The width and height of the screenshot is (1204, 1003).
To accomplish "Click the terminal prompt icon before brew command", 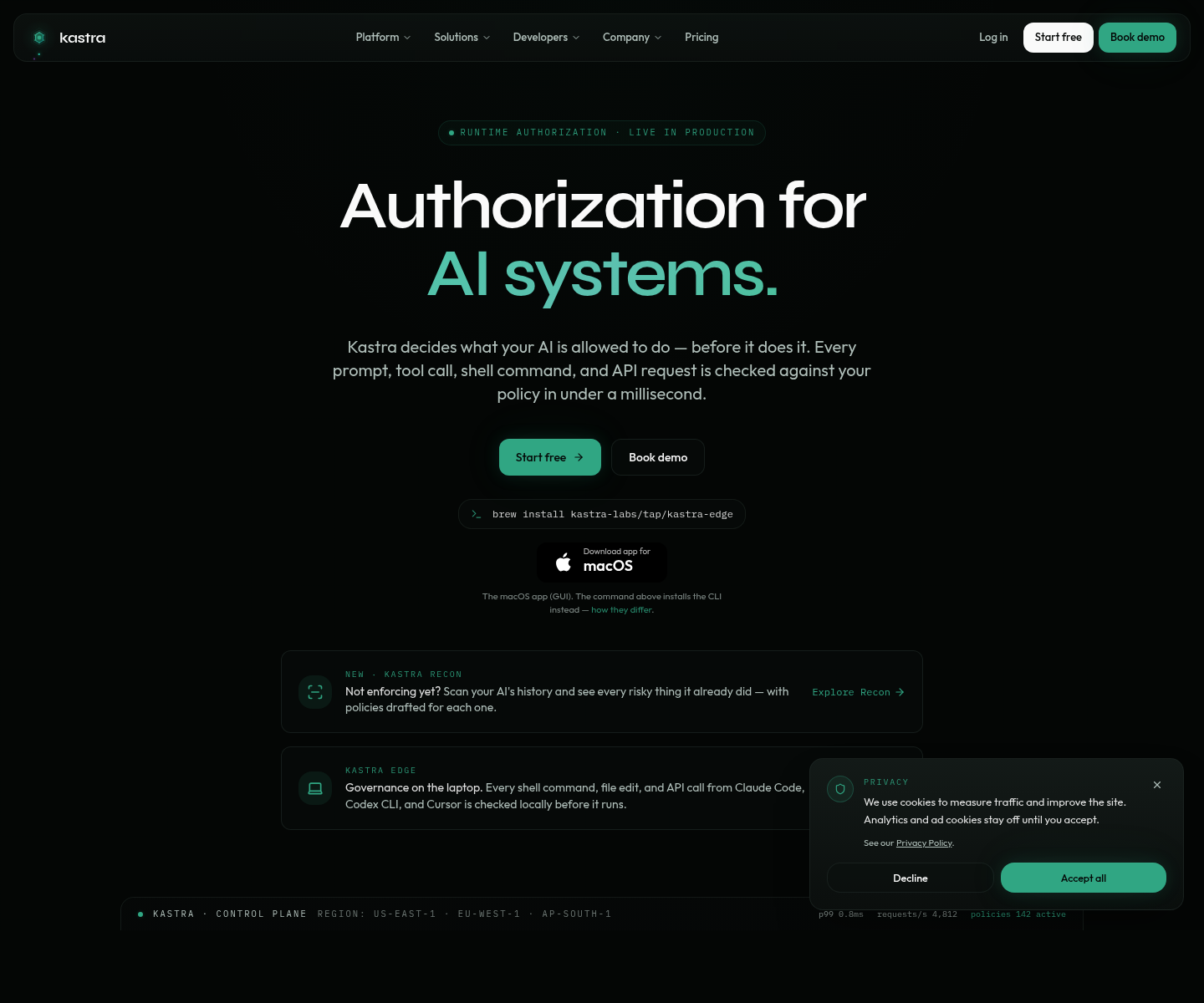I will click(x=477, y=514).
